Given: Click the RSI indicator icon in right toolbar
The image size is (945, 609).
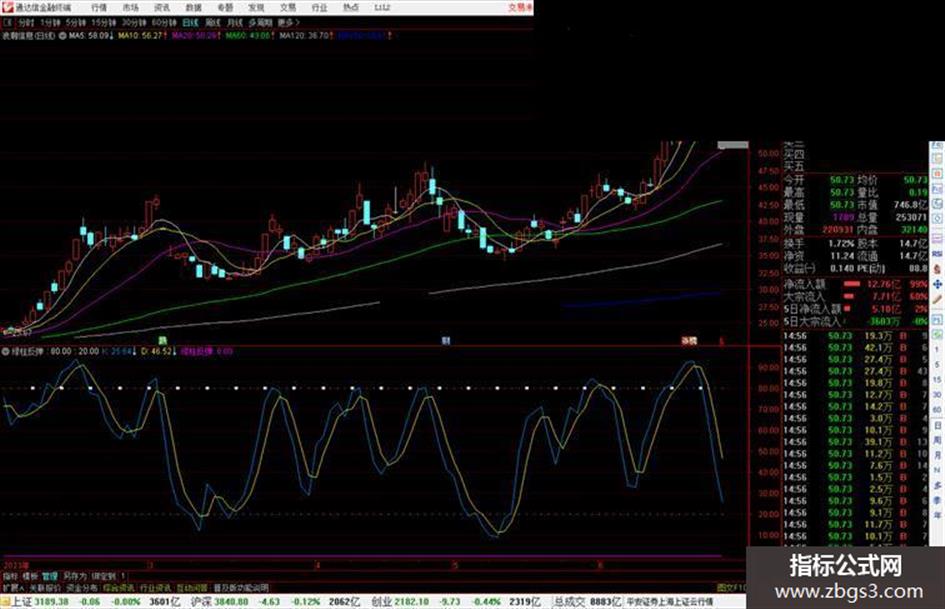Looking at the screenshot, I should pos(937,254).
